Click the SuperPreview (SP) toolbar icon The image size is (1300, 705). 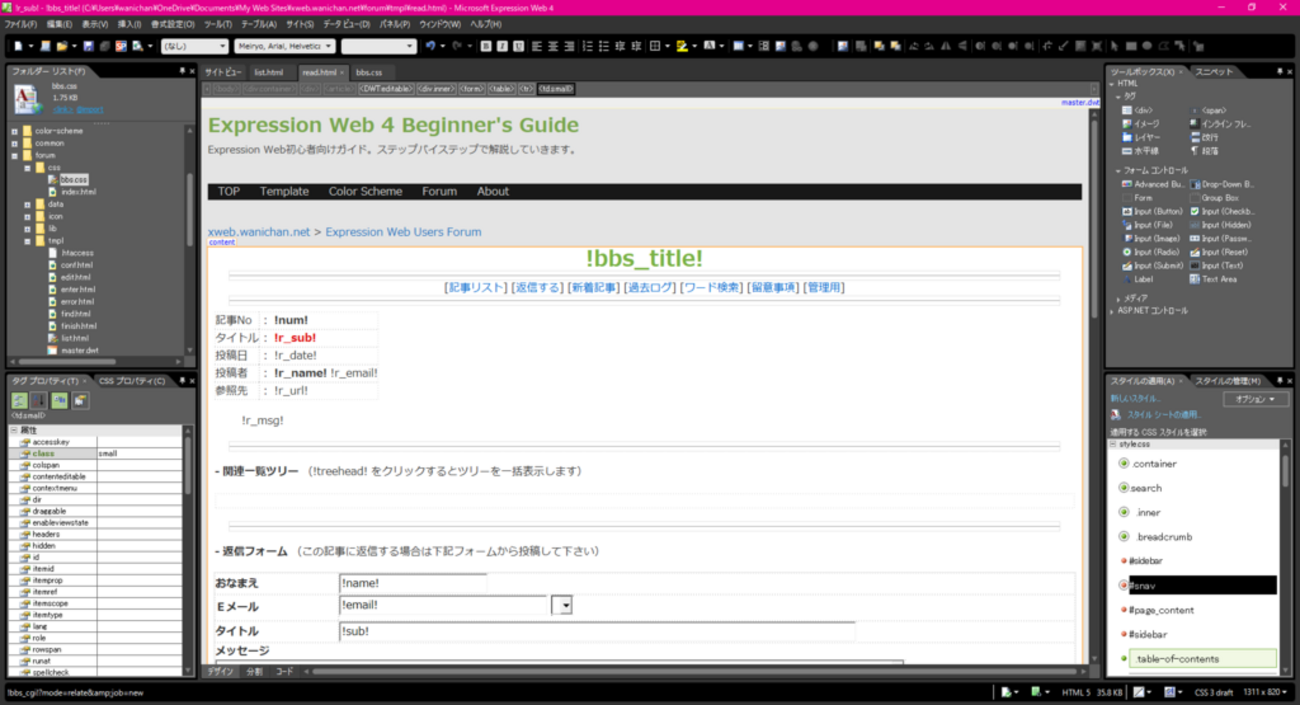pos(120,46)
